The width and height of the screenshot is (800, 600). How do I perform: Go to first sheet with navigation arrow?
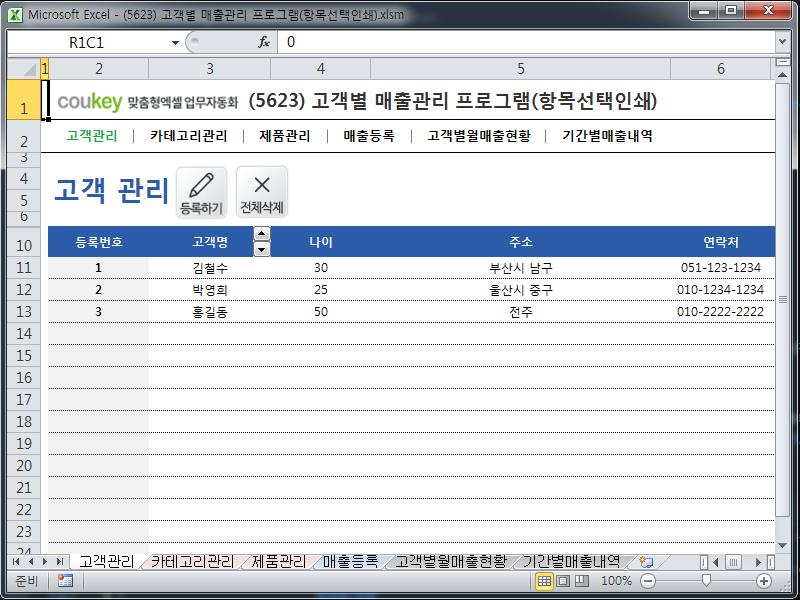16,562
